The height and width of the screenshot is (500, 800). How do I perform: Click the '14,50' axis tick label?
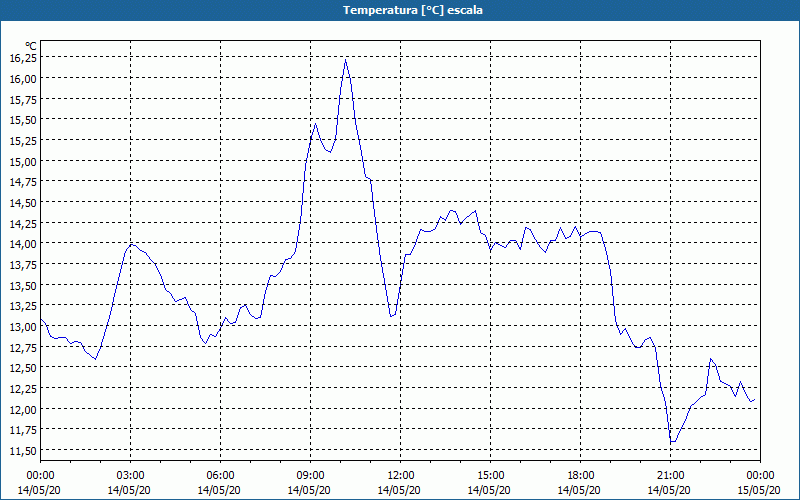23,203
